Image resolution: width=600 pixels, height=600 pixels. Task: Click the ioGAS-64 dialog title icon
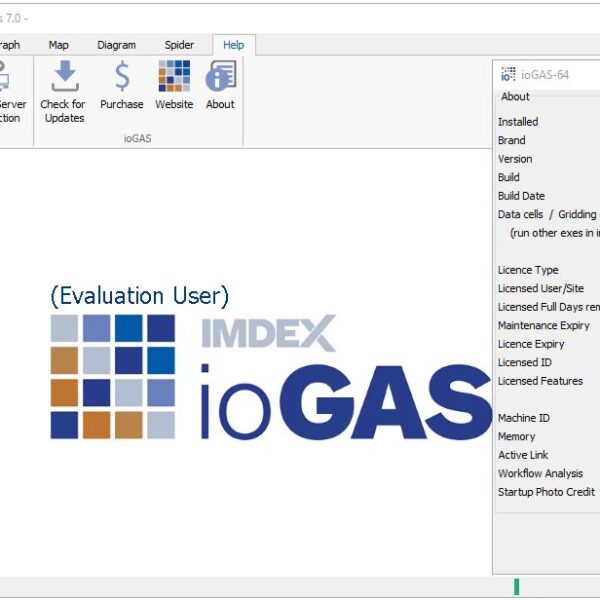coord(508,75)
